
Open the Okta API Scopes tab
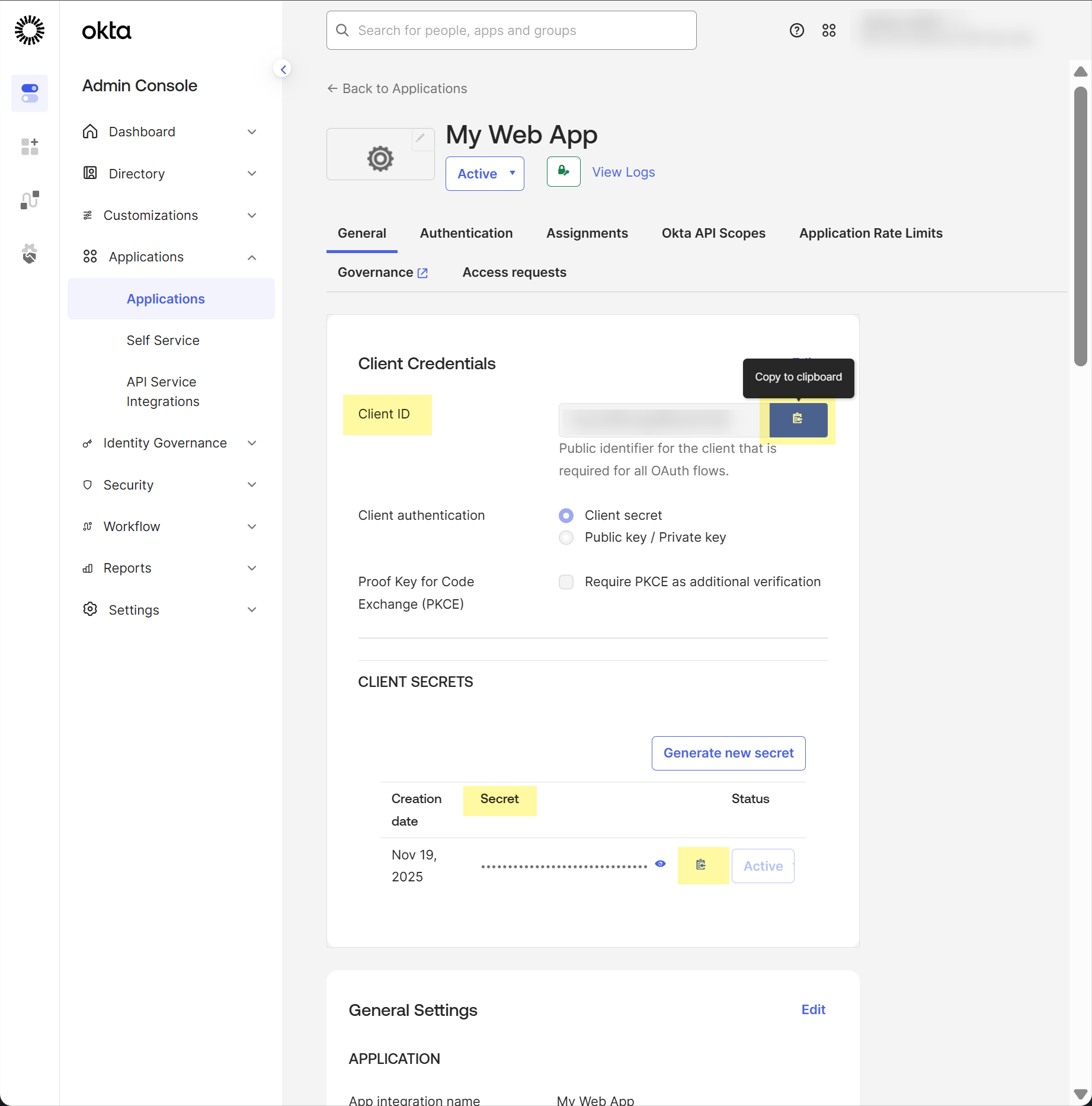coord(713,234)
